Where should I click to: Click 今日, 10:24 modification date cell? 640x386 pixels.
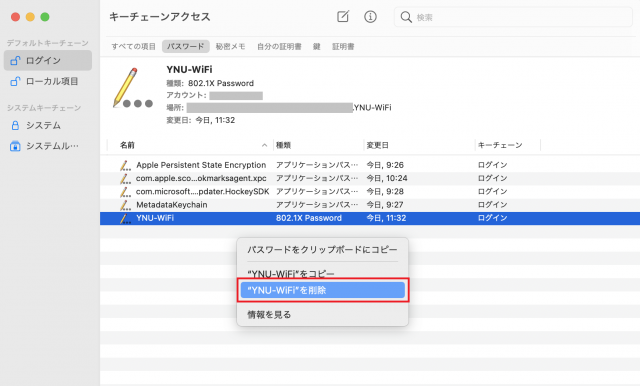[387, 178]
